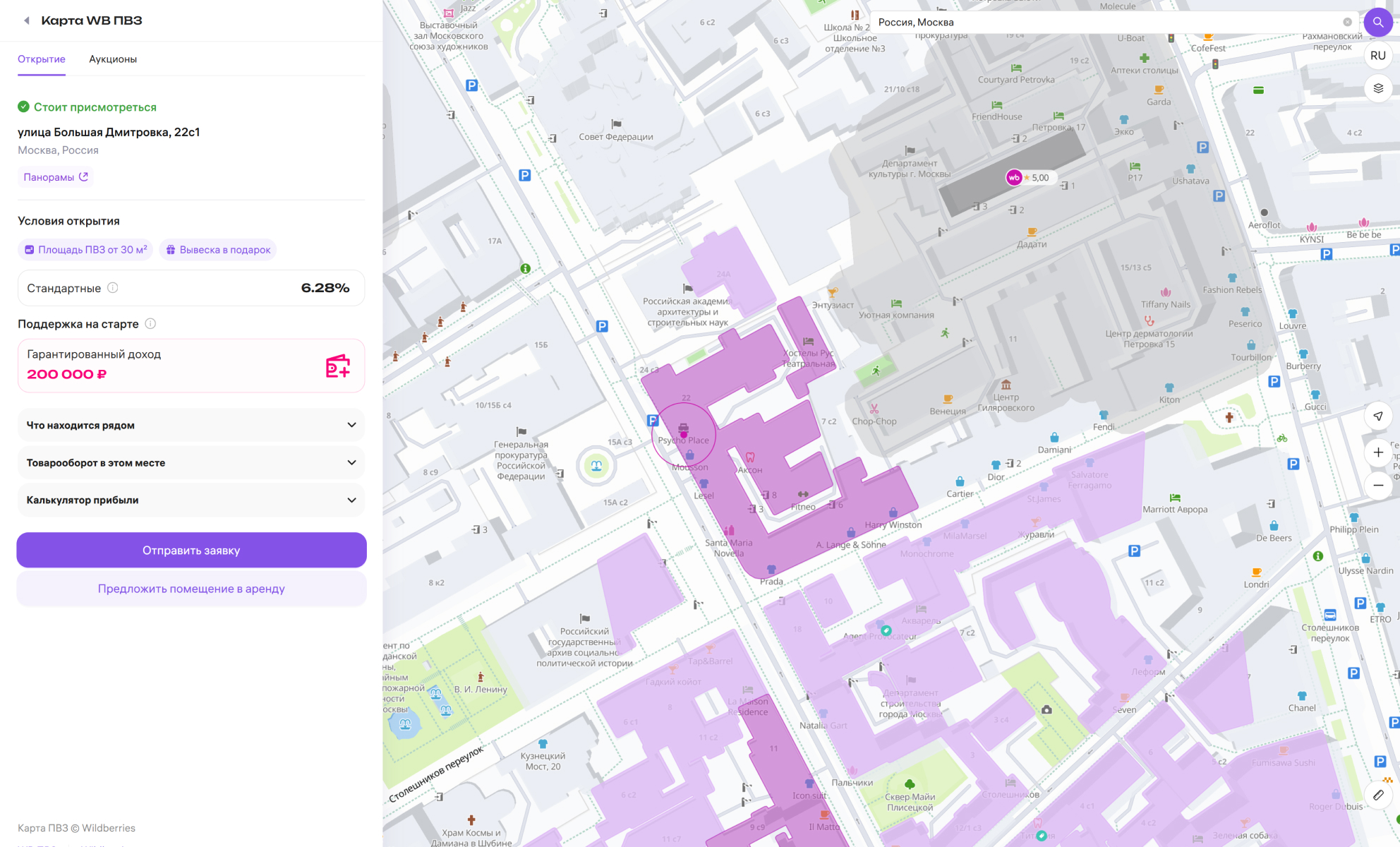Select the Открытие tab
The width and height of the screenshot is (1400, 847).
(x=42, y=59)
